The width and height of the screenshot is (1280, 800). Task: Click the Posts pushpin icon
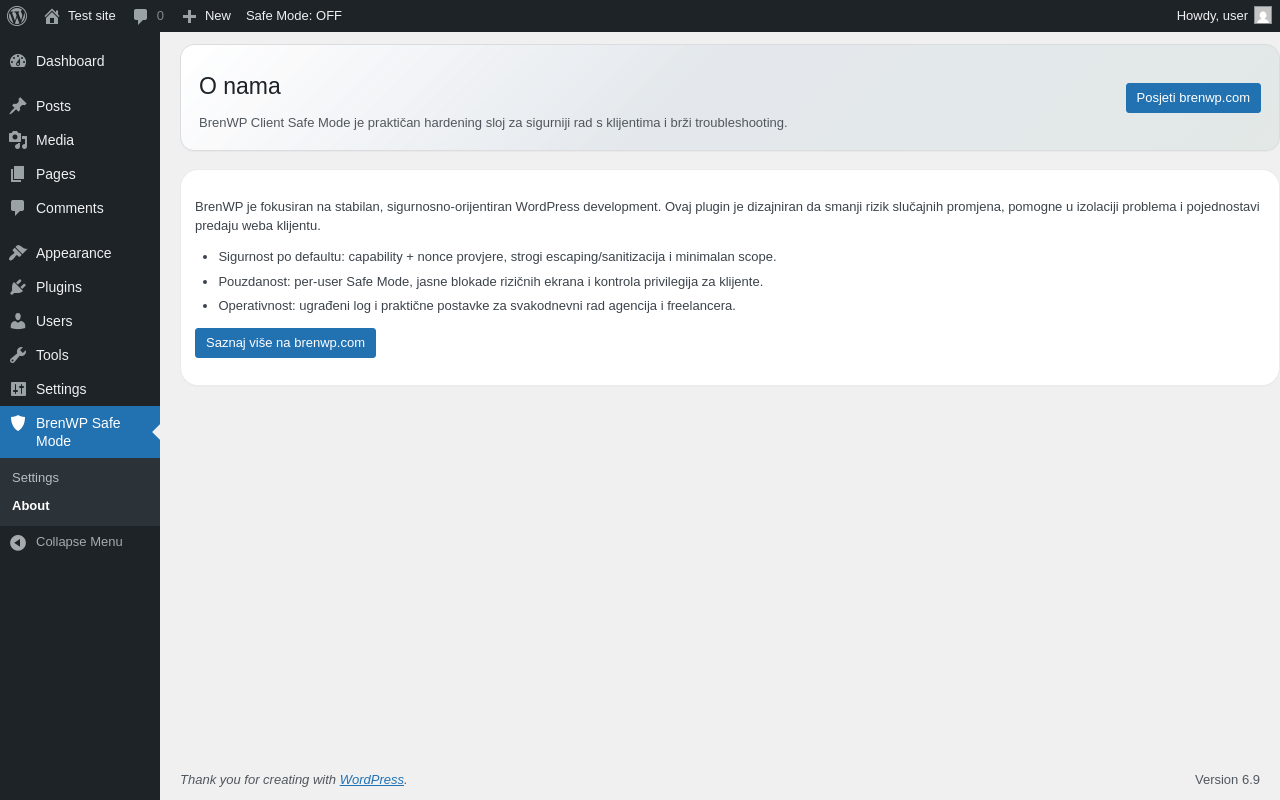18,106
